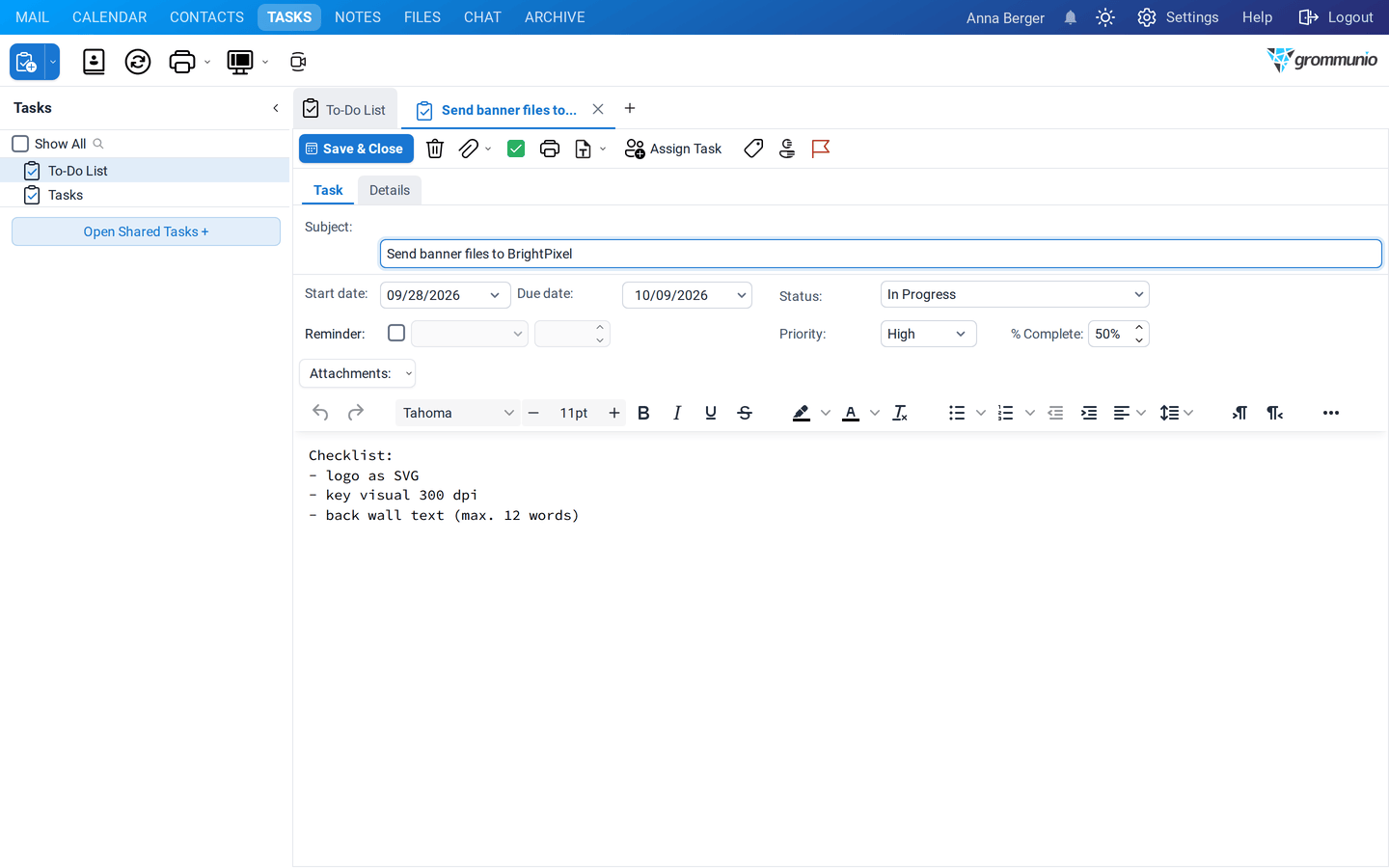Increase the % Complete stepper value

coord(1139,327)
